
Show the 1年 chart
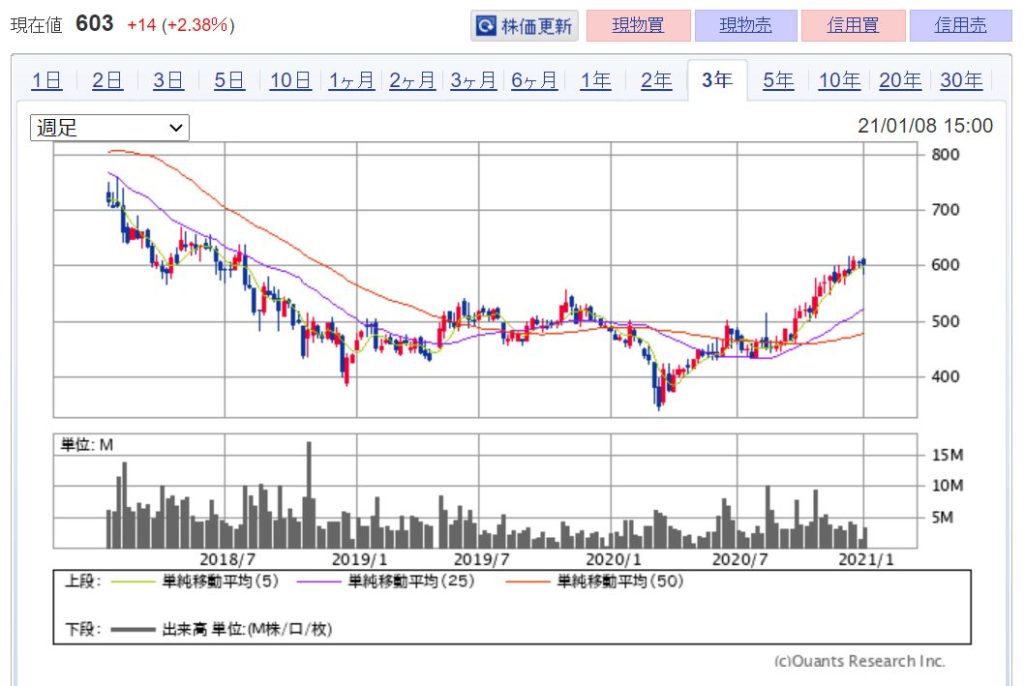click(596, 80)
